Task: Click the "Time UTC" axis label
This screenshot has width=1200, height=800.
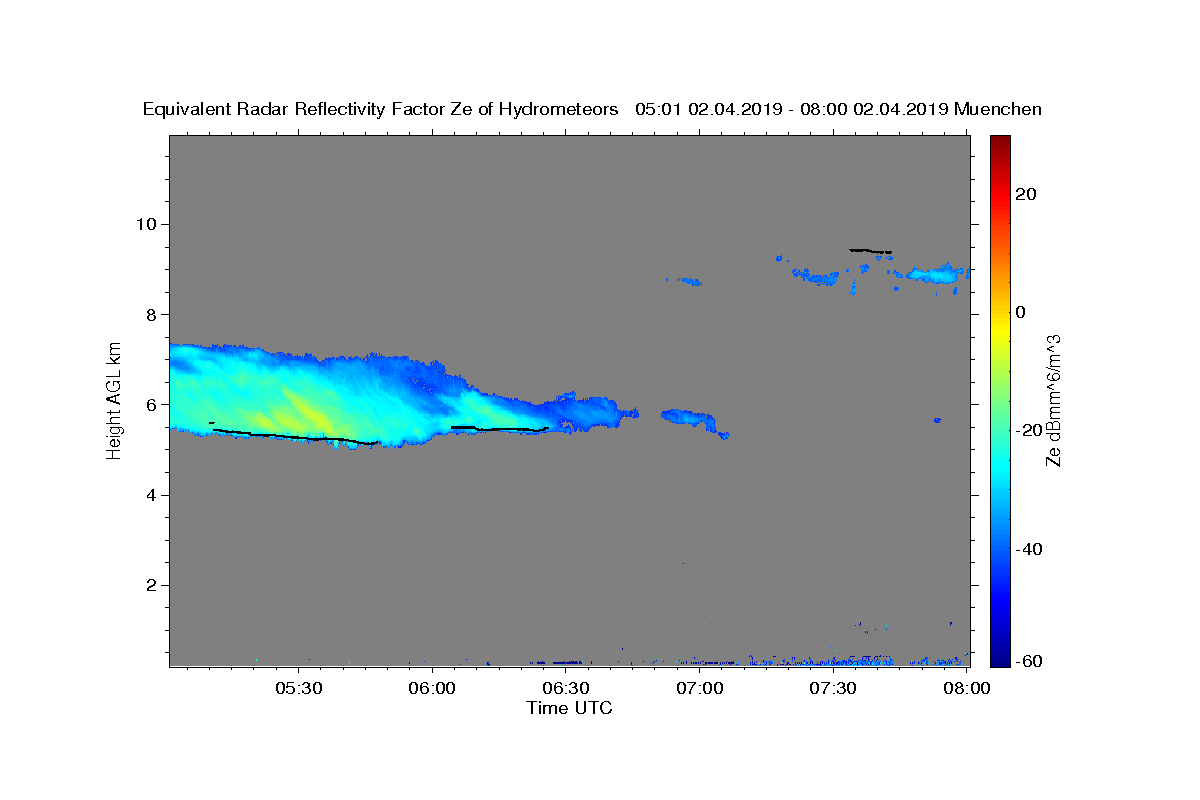Action: 569,708
